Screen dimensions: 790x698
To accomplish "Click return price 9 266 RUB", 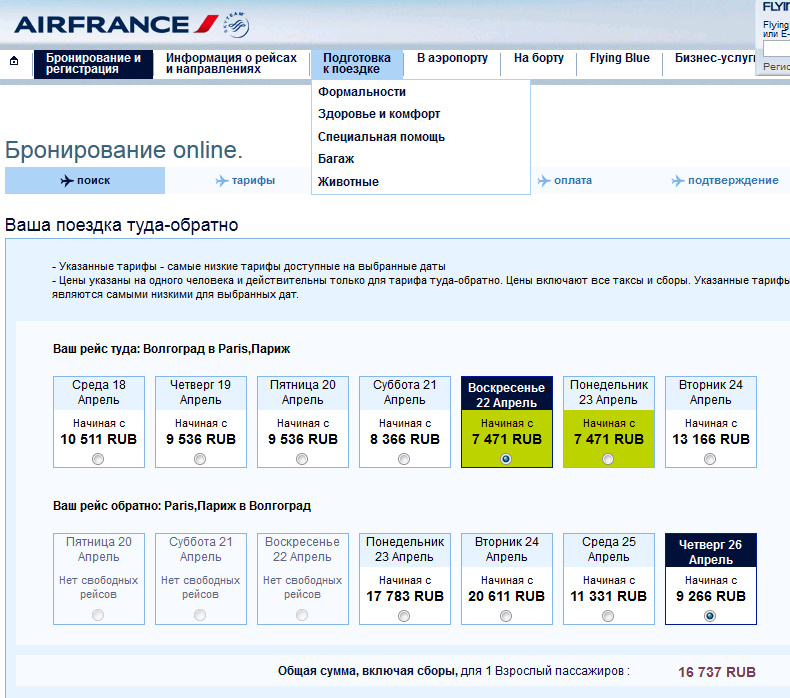I will (x=711, y=596).
